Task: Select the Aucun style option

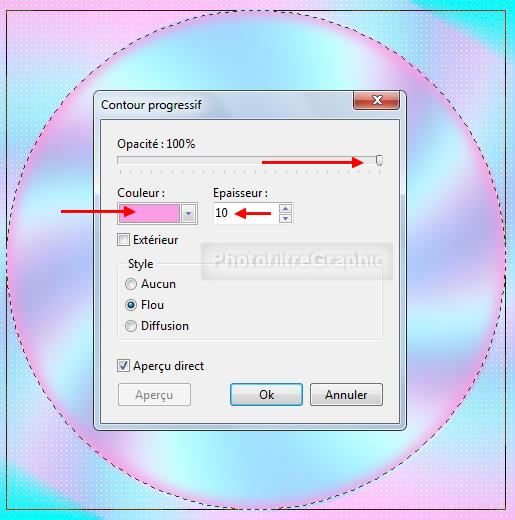Action: [x=131, y=284]
